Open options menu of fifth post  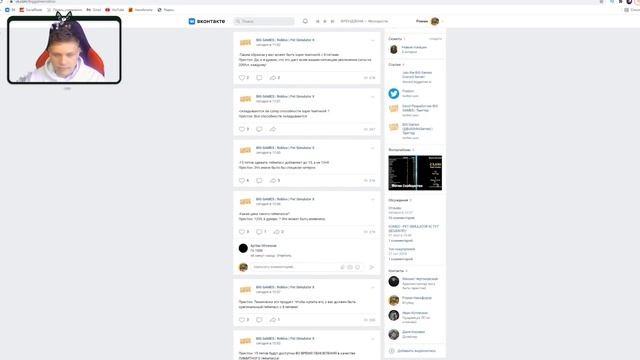pos(372,287)
